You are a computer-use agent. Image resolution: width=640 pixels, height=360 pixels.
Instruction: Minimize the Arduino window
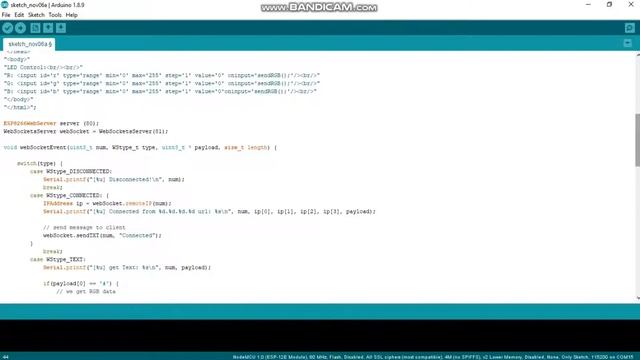click(588, 4)
